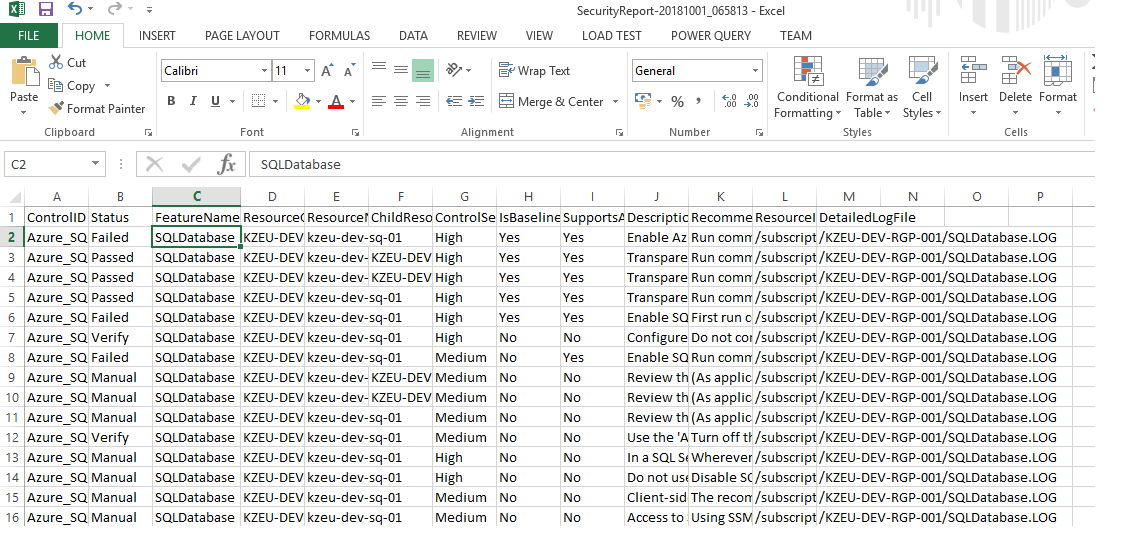Select the highlighted Bottom Align icon
The width and height of the screenshot is (1124, 538).
(x=423, y=70)
